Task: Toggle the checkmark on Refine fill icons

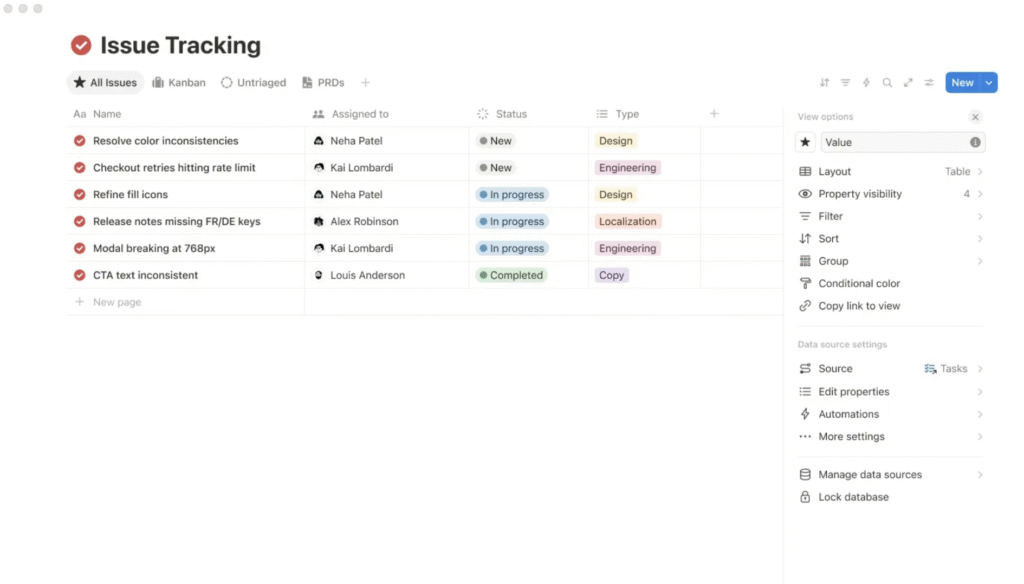Action: tap(80, 195)
